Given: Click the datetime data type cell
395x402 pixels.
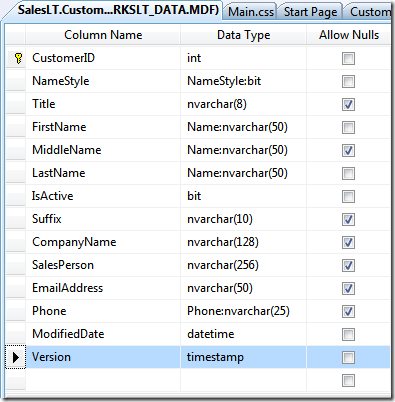Looking at the screenshot, I should pyautogui.click(x=243, y=334).
